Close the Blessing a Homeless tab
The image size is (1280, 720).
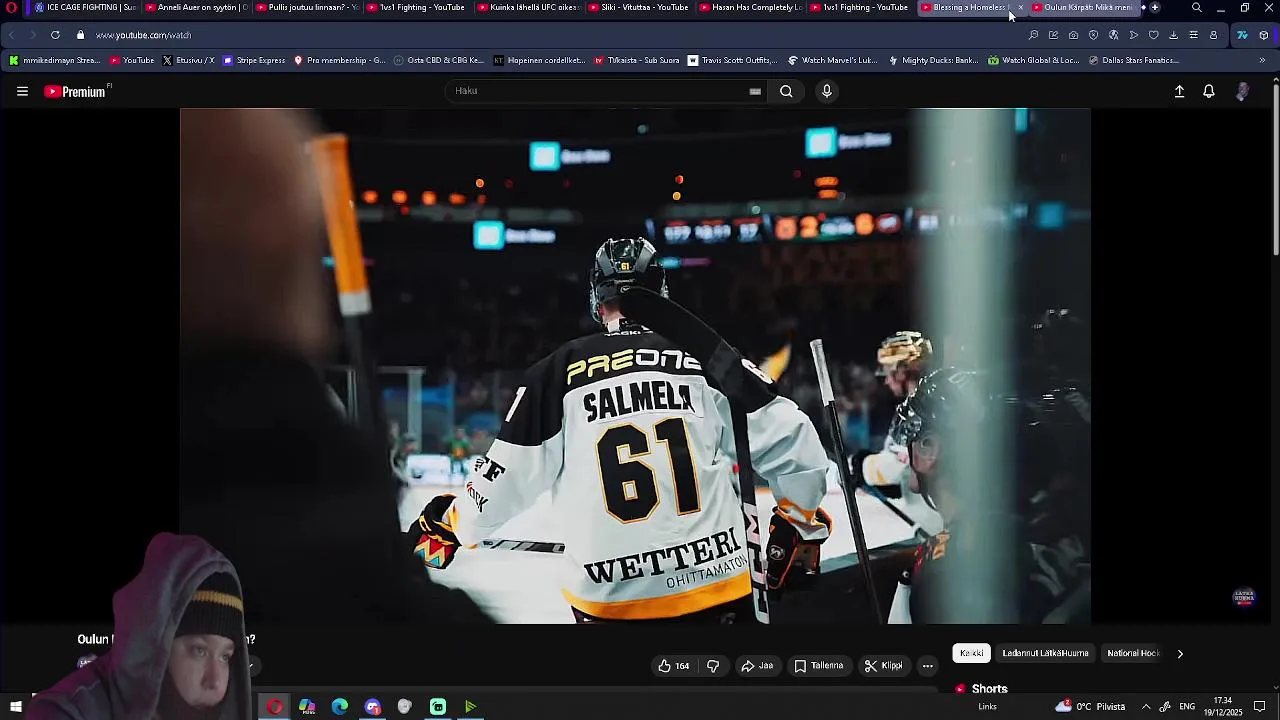[1020, 8]
